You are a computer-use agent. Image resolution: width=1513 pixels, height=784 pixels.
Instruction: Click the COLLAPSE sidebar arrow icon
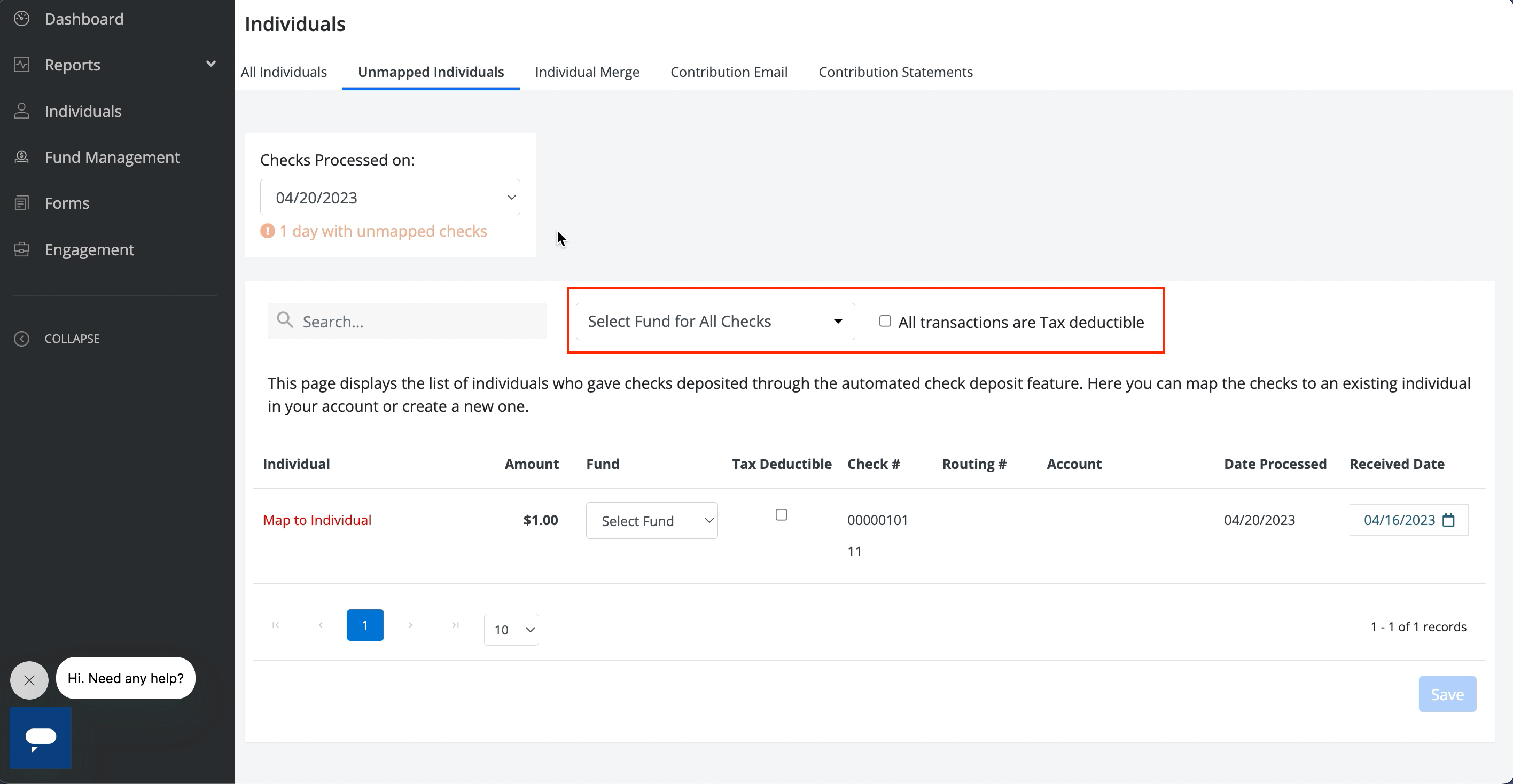point(22,339)
